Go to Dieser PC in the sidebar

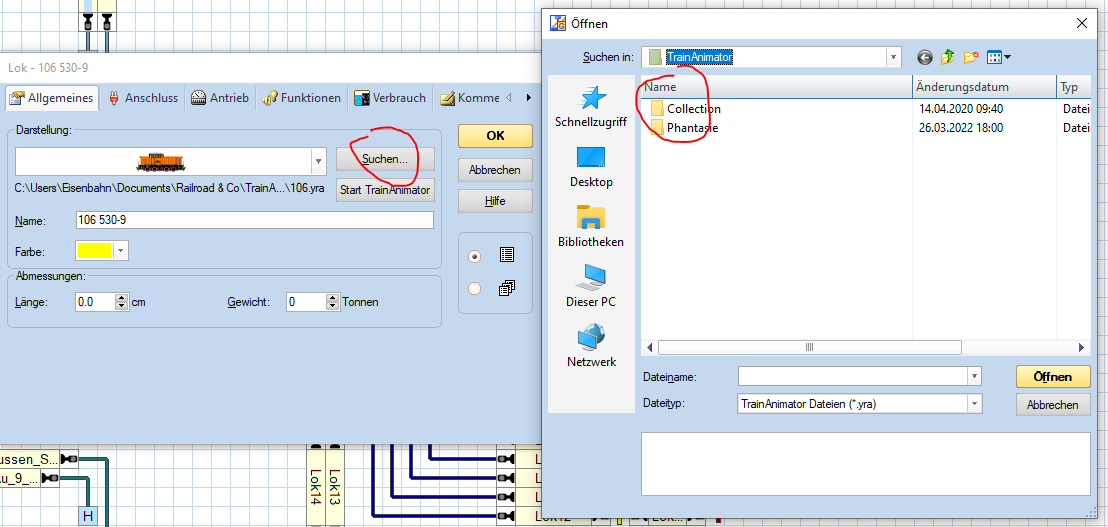coord(591,278)
